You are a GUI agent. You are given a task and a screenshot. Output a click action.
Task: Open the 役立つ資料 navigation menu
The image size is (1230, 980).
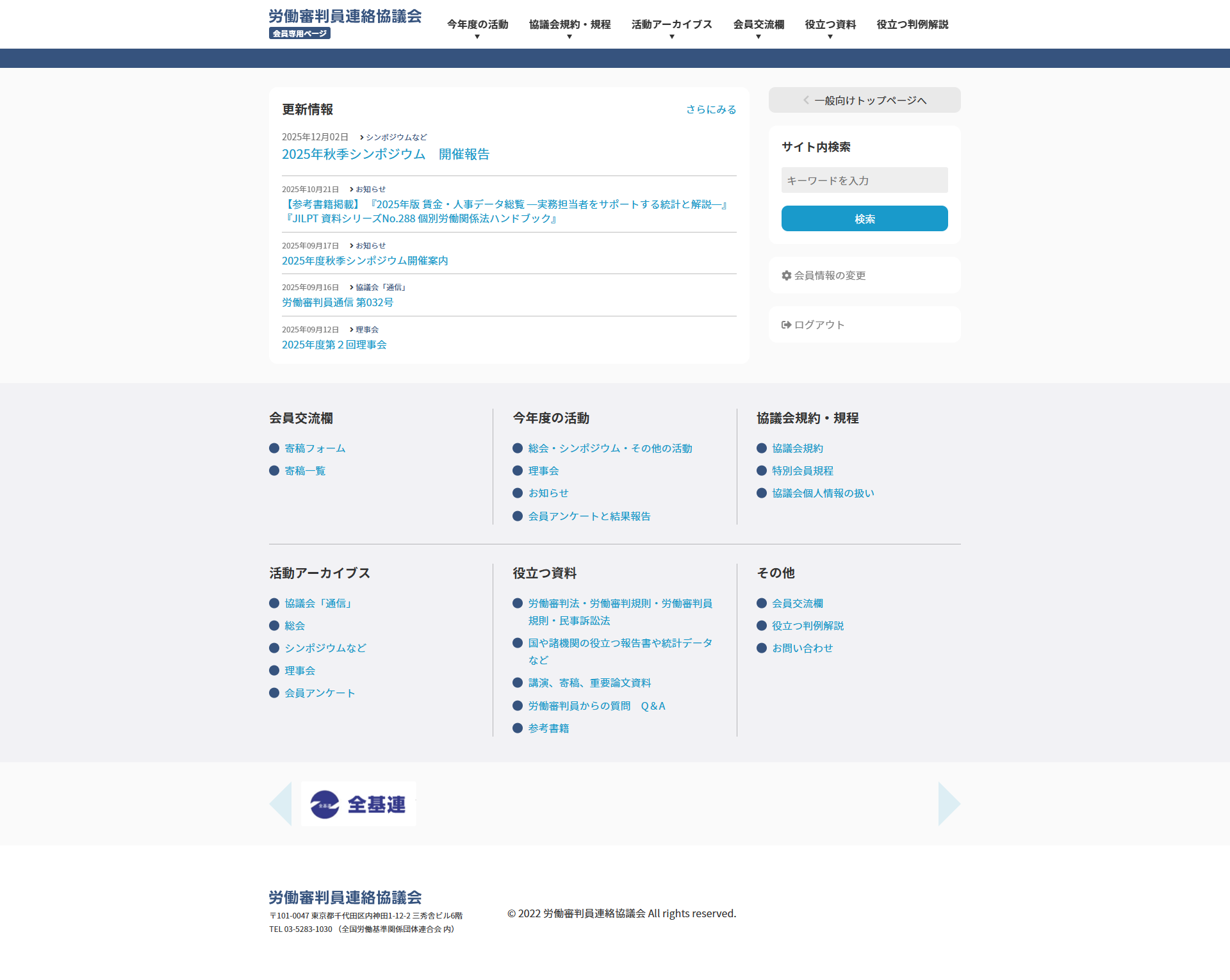click(830, 27)
